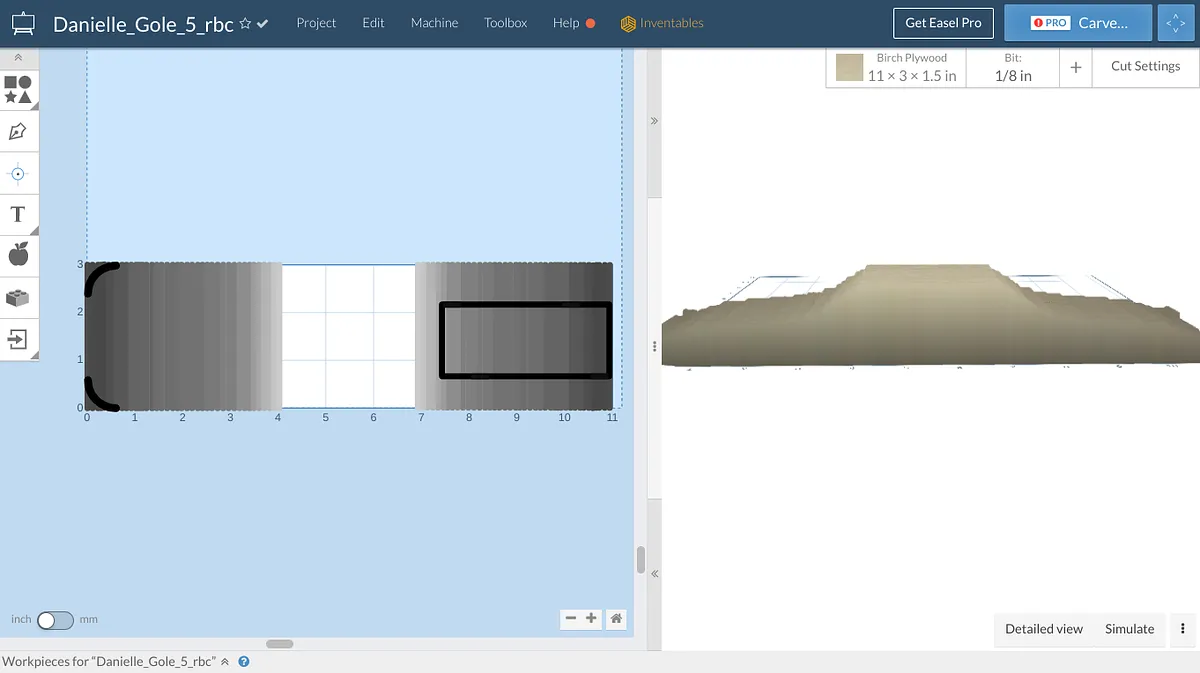Open the Machine menu
Screen dimensions: 1200x673
click(x=434, y=23)
